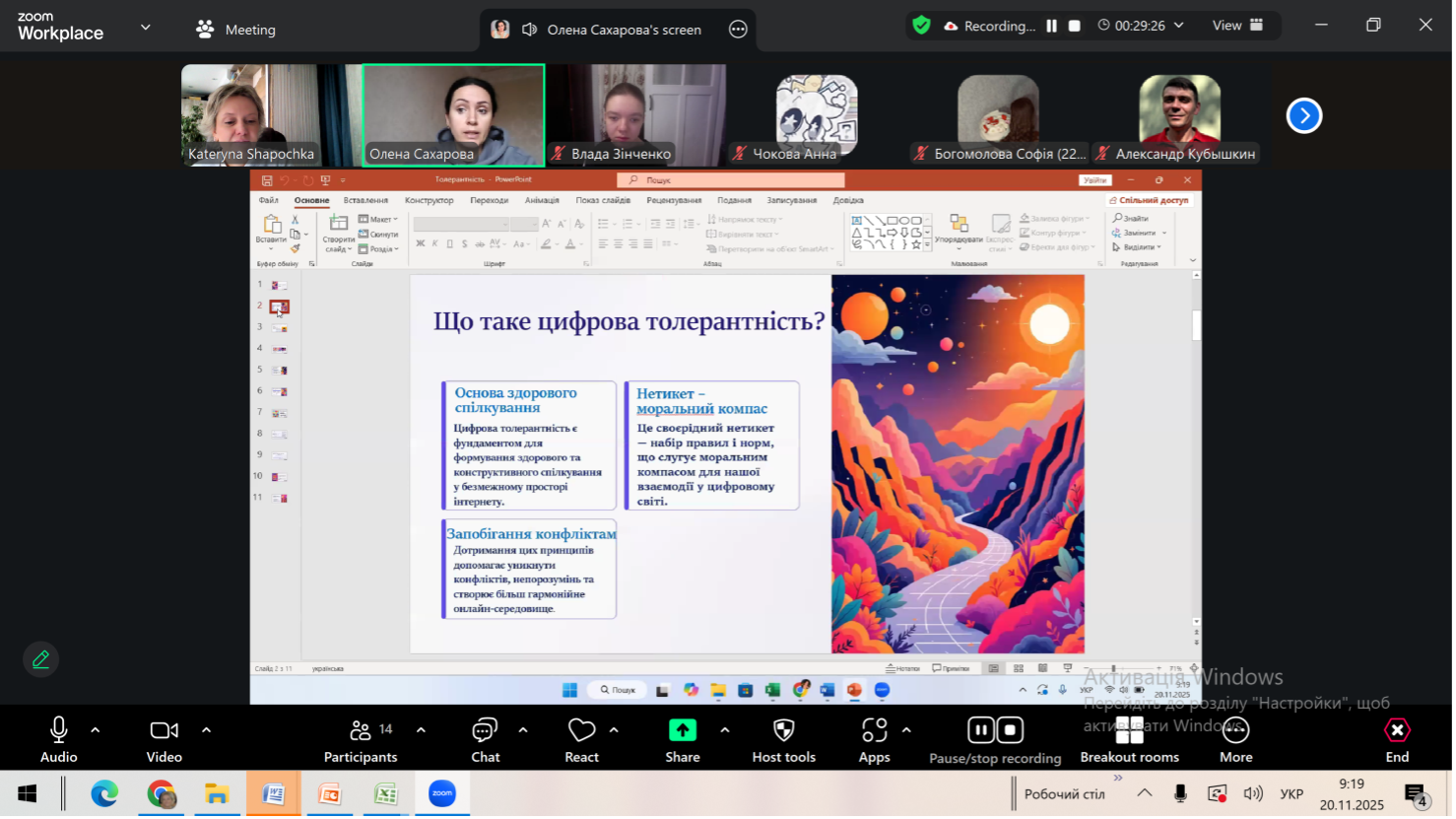Select Влада Зінченко's video thumbnail
The width and height of the screenshot is (1456, 819).
click(x=636, y=114)
